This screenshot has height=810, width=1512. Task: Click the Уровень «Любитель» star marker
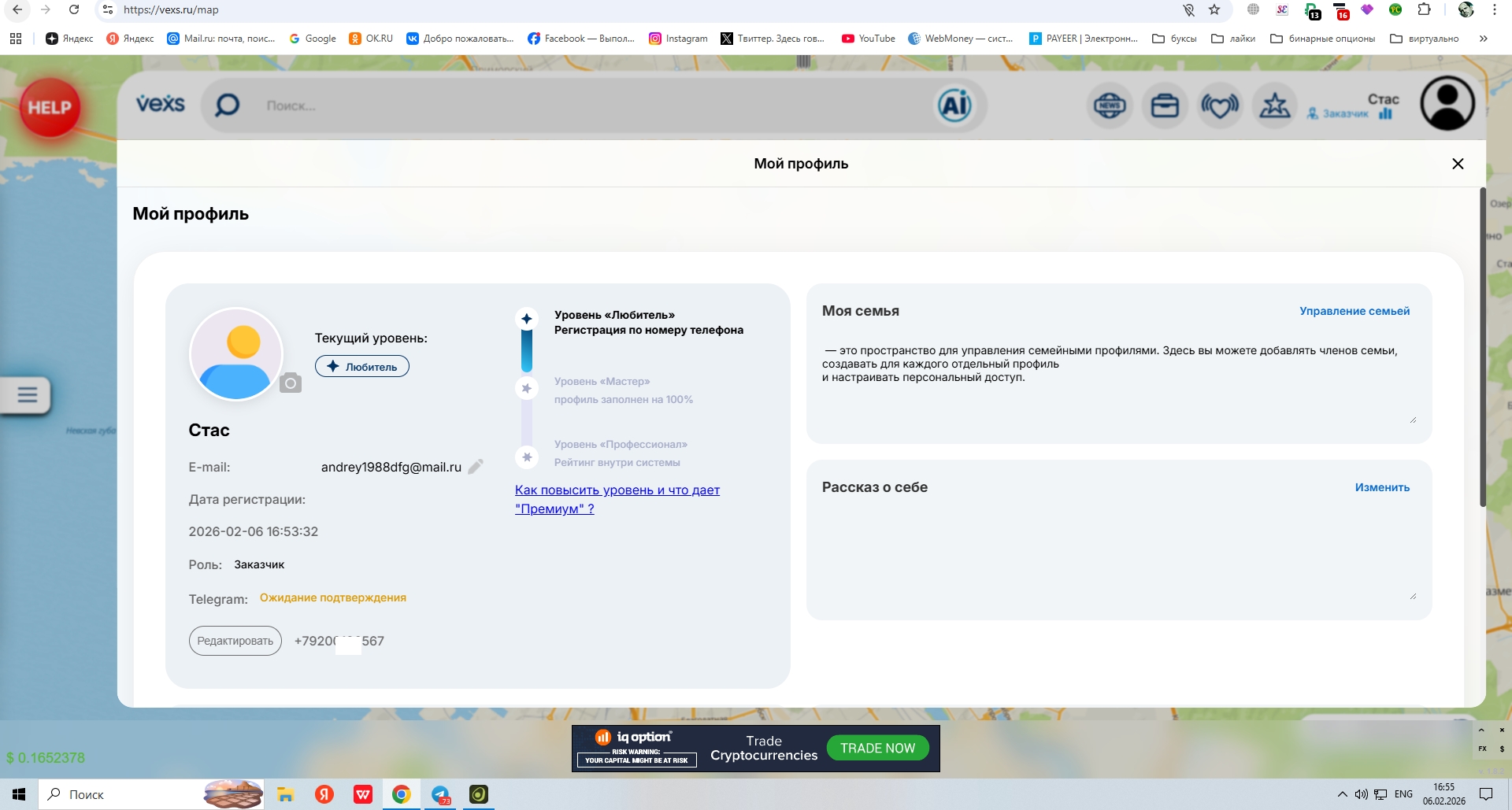527,319
